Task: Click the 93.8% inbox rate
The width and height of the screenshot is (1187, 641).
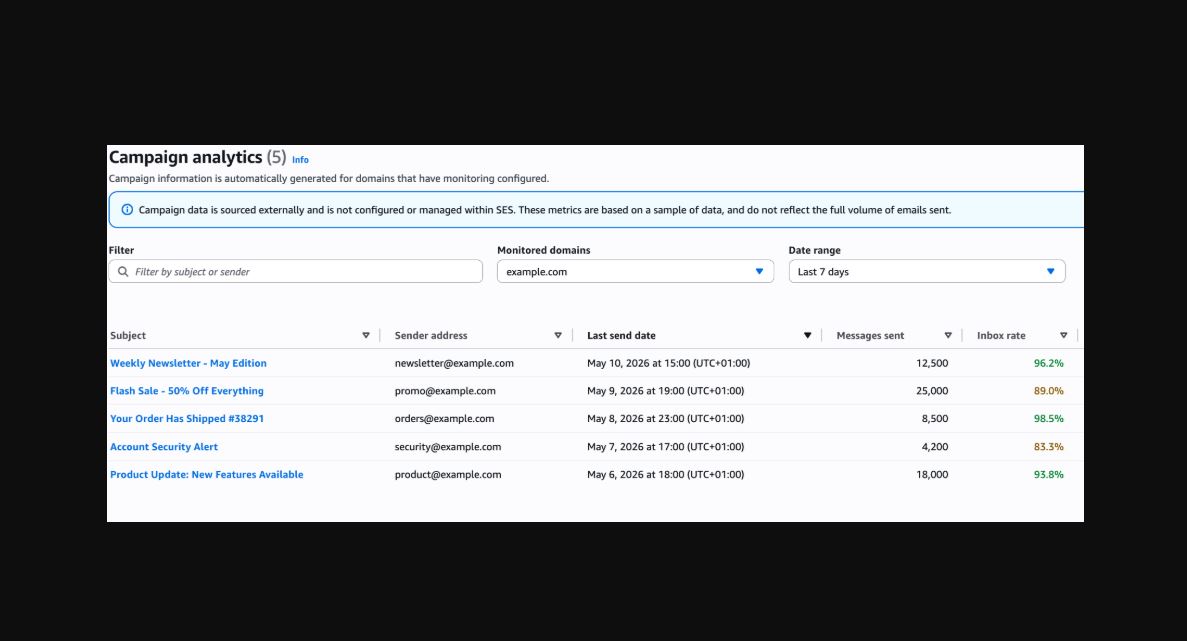Action: click(1048, 475)
